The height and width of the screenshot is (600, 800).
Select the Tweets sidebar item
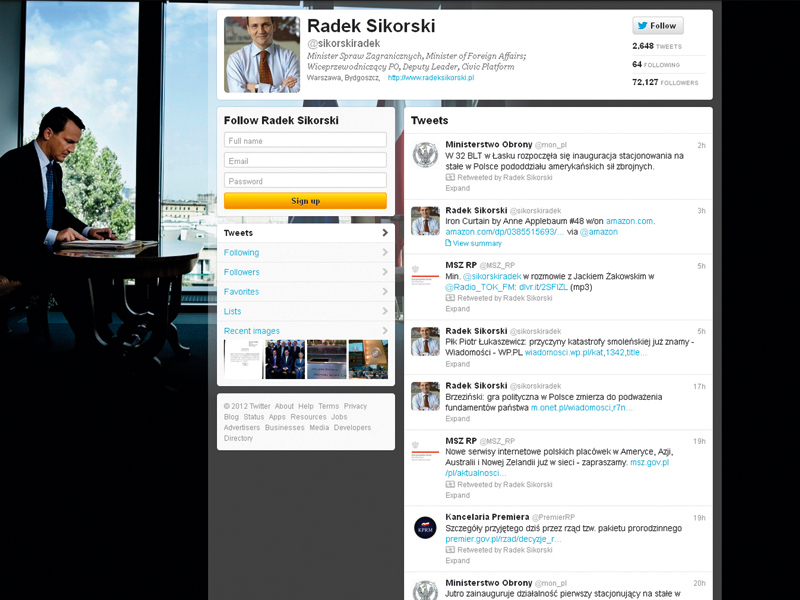pos(305,233)
